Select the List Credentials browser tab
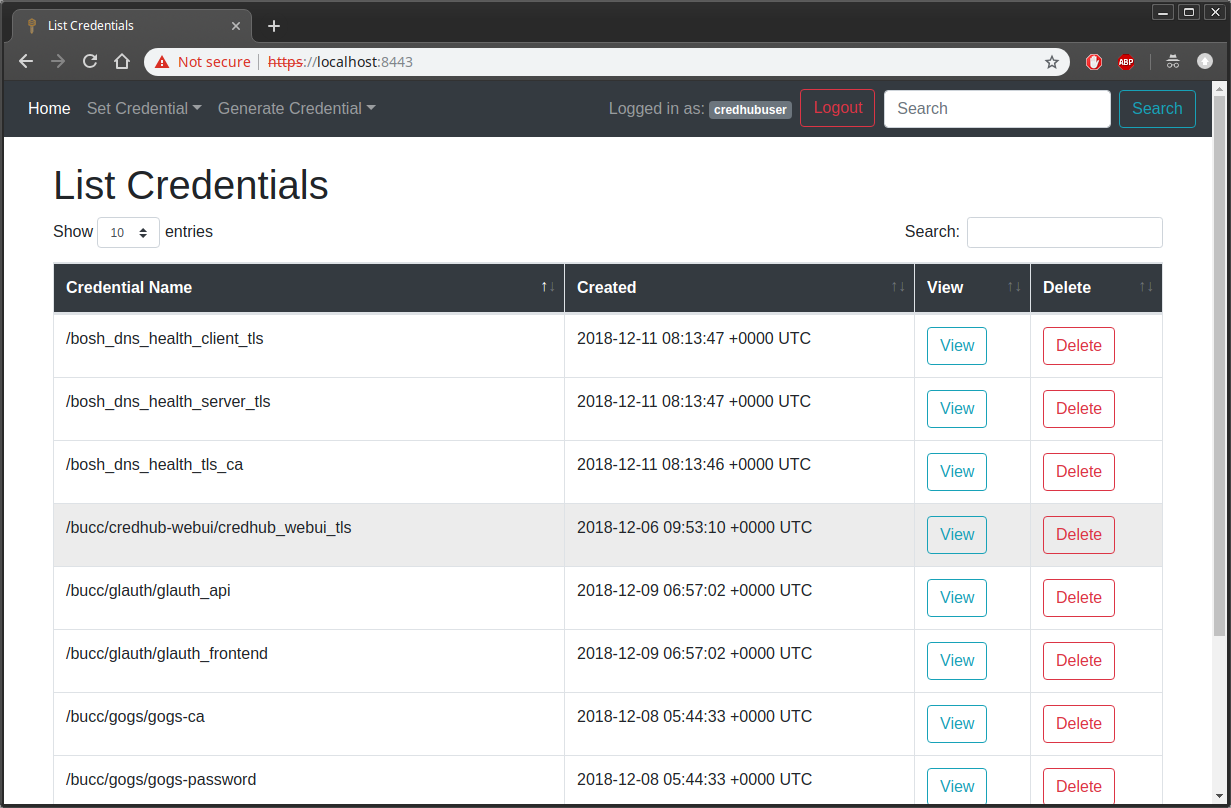 133,26
